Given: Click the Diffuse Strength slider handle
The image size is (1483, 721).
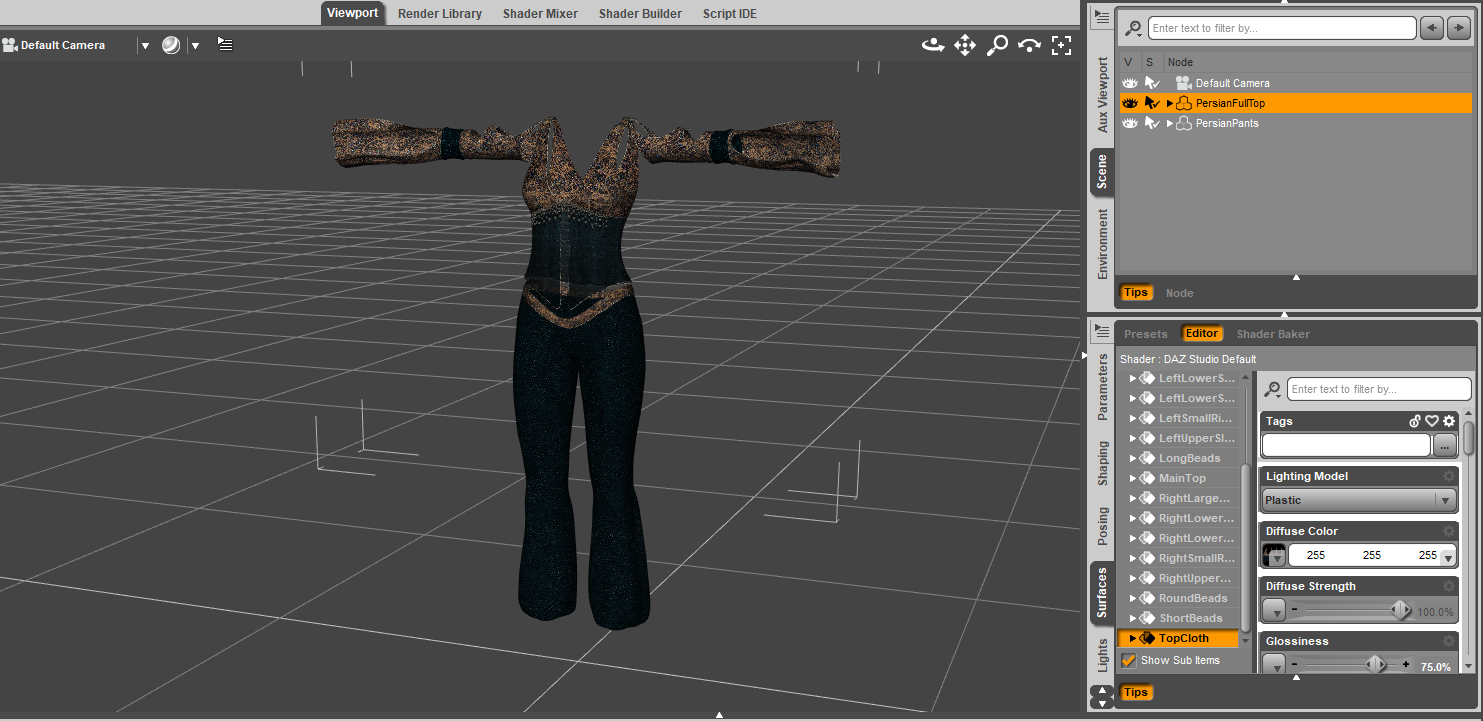Looking at the screenshot, I should coord(1401,610).
